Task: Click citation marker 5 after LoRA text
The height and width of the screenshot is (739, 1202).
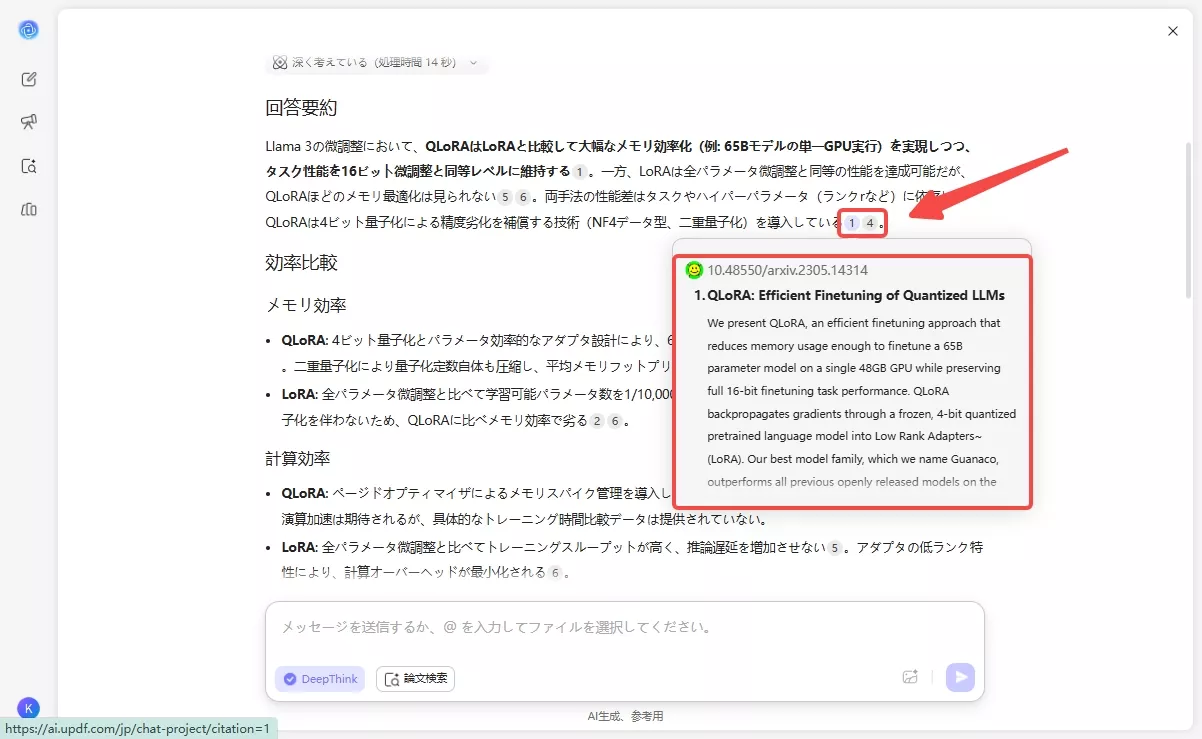Action: (x=836, y=547)
